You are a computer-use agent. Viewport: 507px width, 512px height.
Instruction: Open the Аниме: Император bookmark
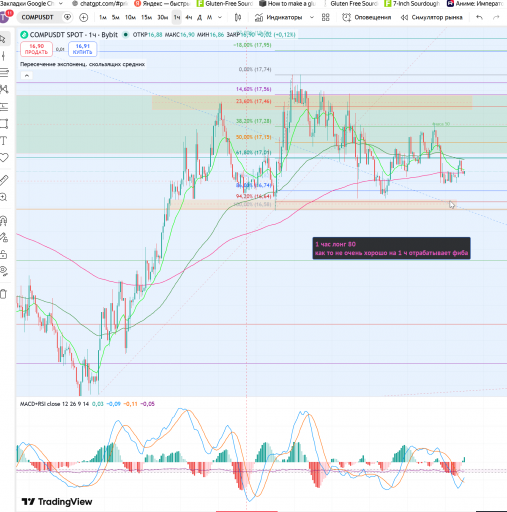coord(477,4)
